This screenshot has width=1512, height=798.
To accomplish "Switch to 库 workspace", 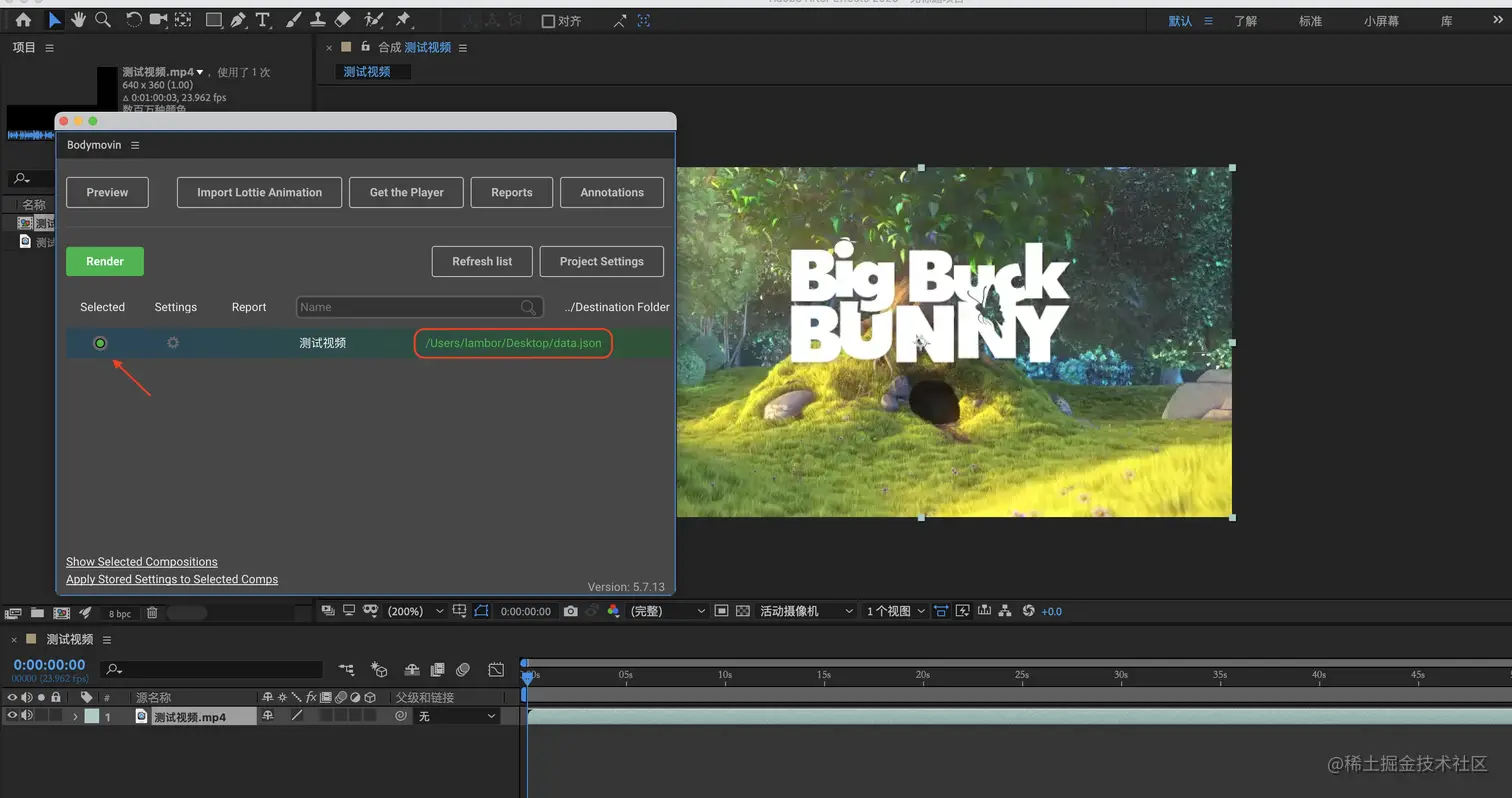I will click(1446, 21).
